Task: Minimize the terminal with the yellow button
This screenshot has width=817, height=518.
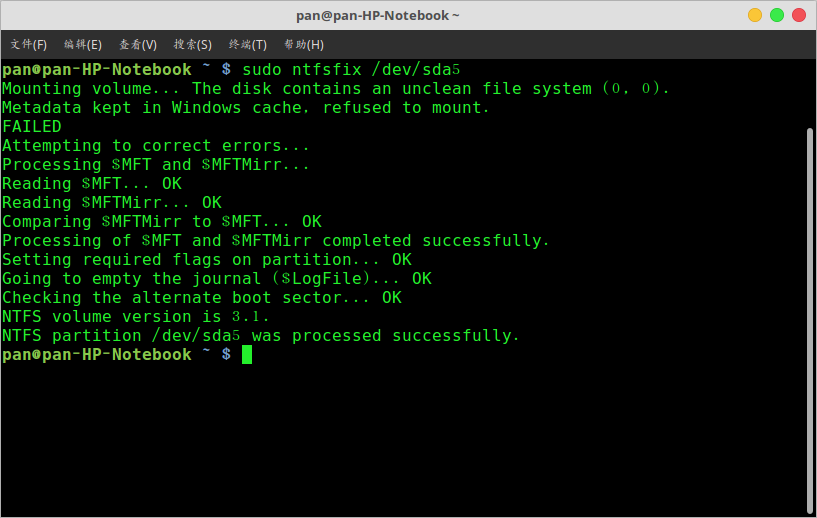Action: (755, 15)
